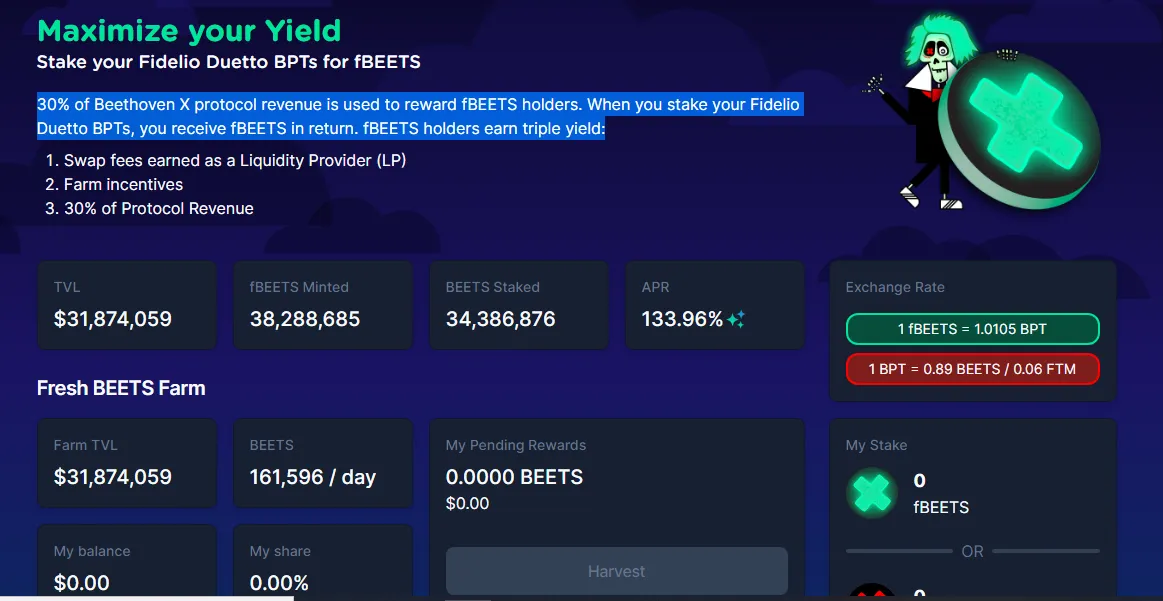The width and height of the screenshot is (1163, 601).
Task: Click the BEETS 161,596 / day card
Action: (x=323, y=463)
